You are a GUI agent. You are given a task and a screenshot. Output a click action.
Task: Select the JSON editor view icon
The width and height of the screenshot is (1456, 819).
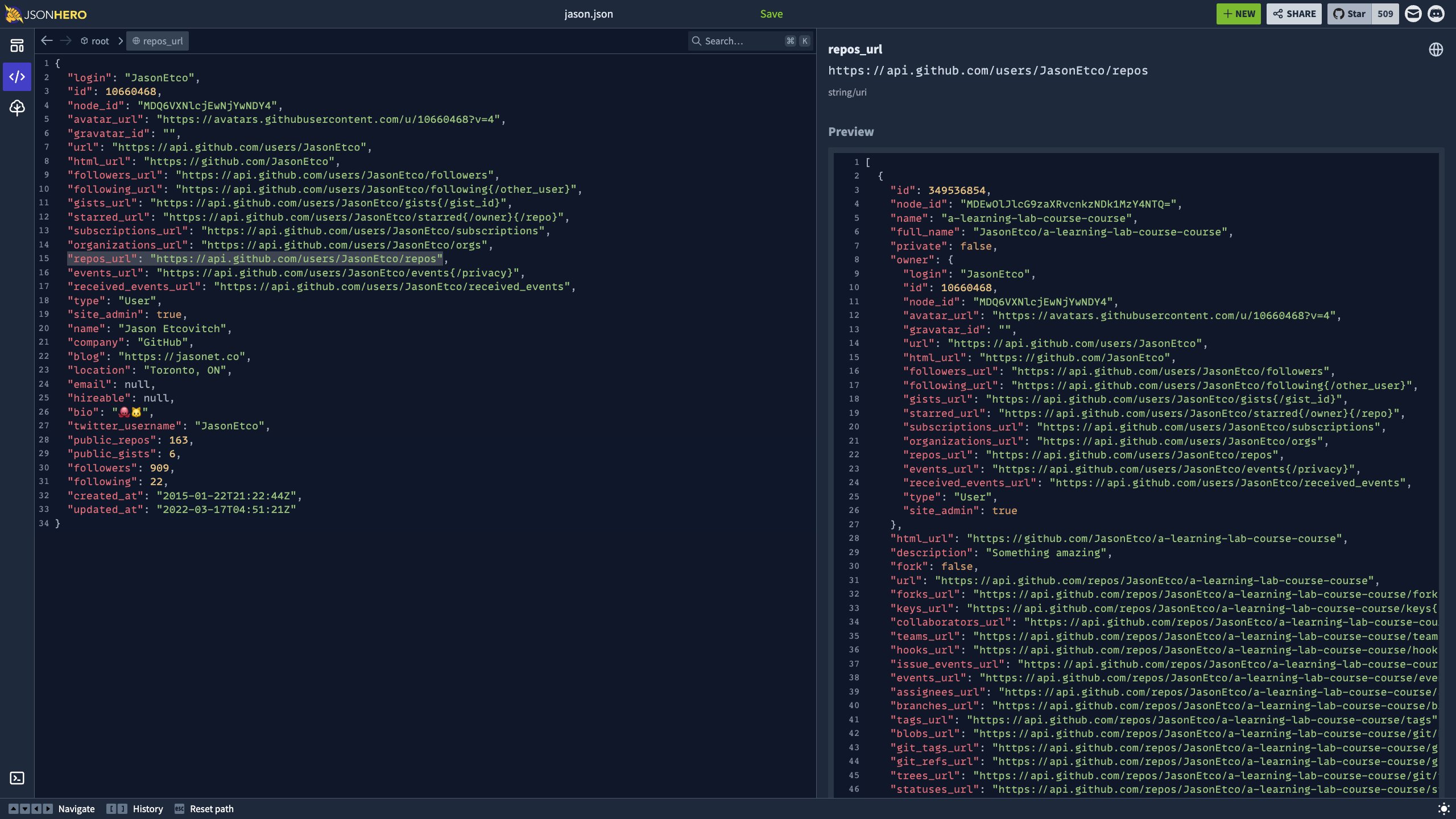[17, 77]
